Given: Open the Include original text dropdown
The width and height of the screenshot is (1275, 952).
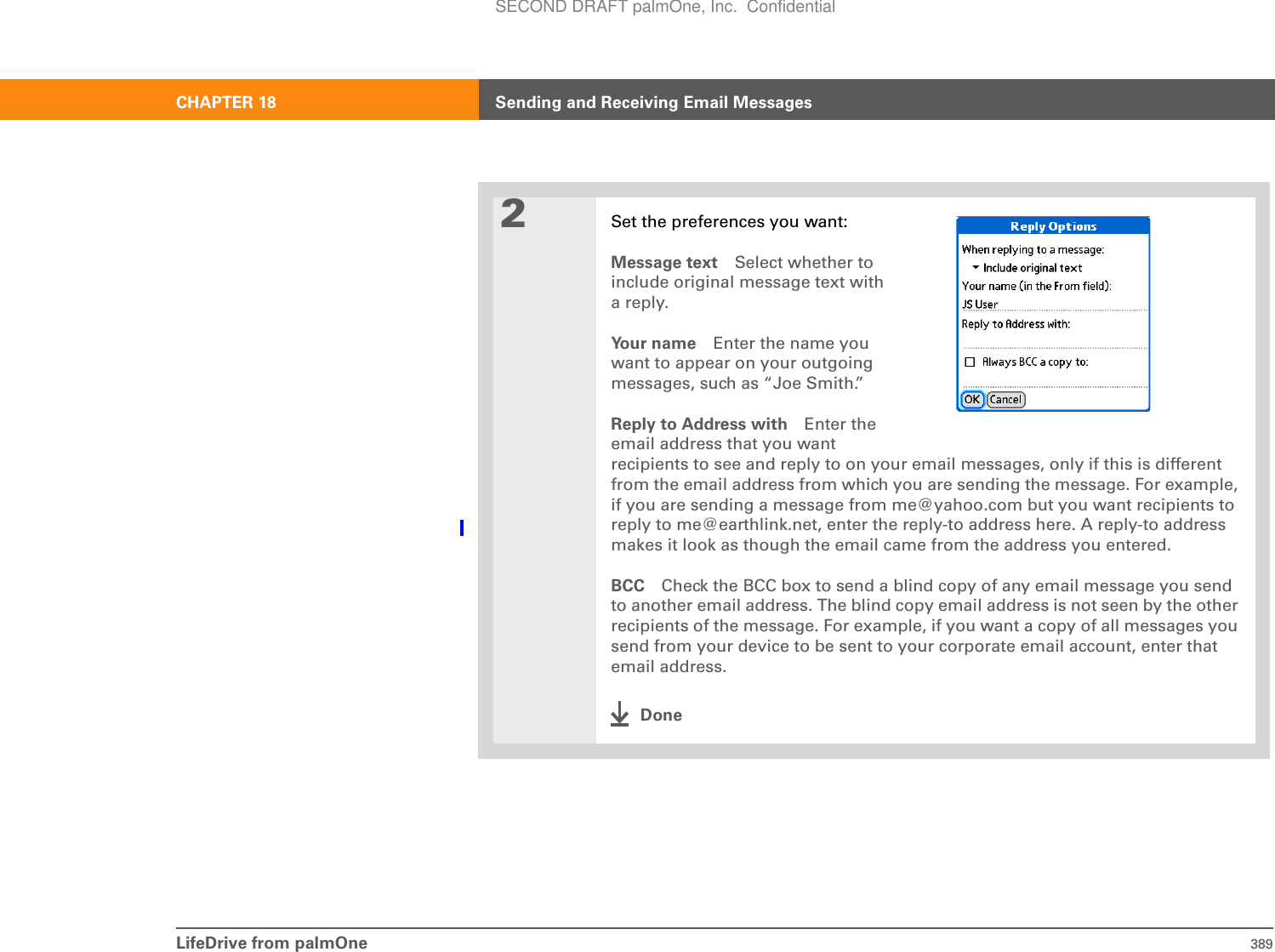Looking at the screenshot, I should pyautogui.click(x=1027, y=268).
